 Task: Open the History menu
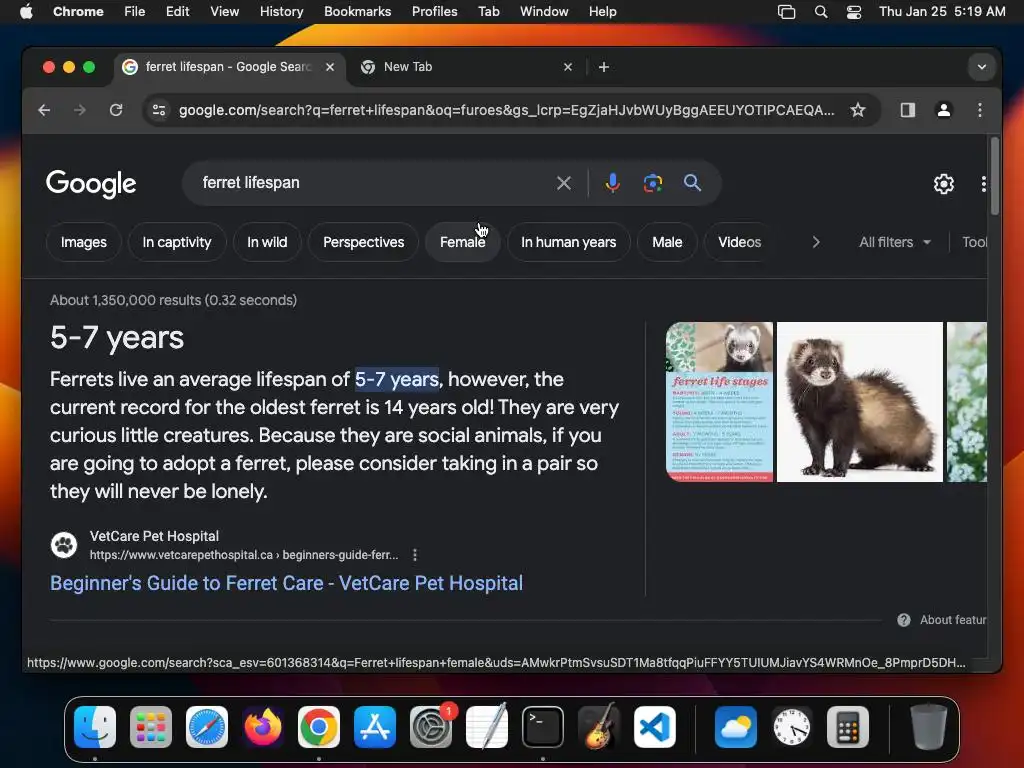[281, 12]
